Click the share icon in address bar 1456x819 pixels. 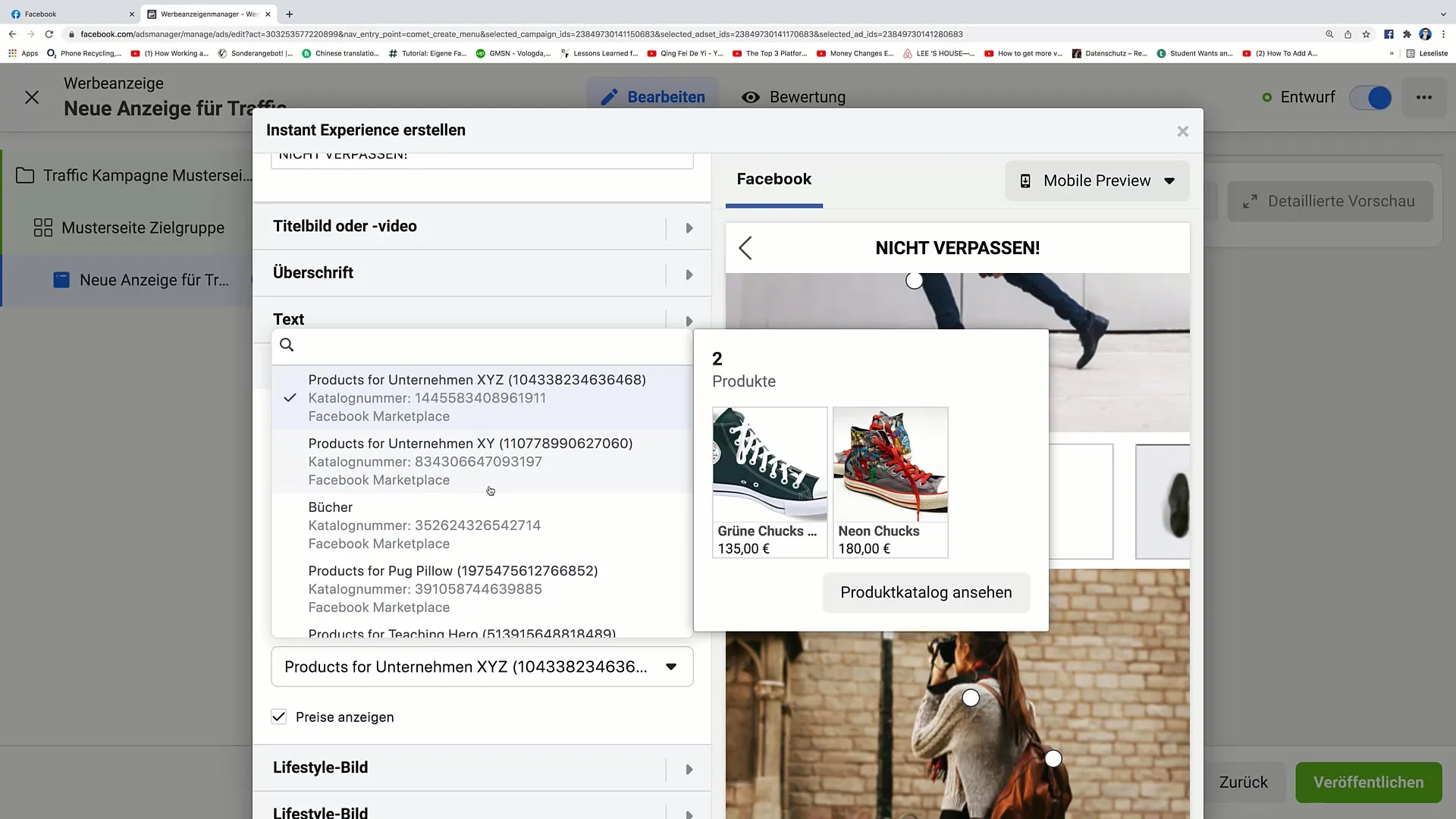pyautogui.click(x=1348, y=34)
